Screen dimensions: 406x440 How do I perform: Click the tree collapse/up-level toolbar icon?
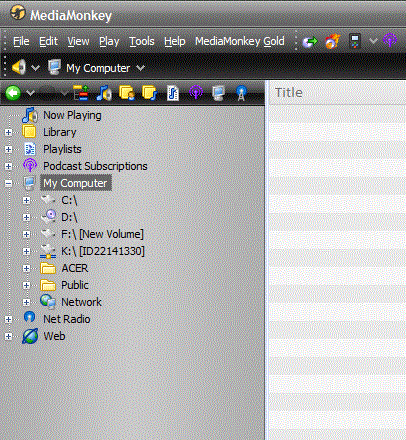pyautogui.click(x=81, y=93)
